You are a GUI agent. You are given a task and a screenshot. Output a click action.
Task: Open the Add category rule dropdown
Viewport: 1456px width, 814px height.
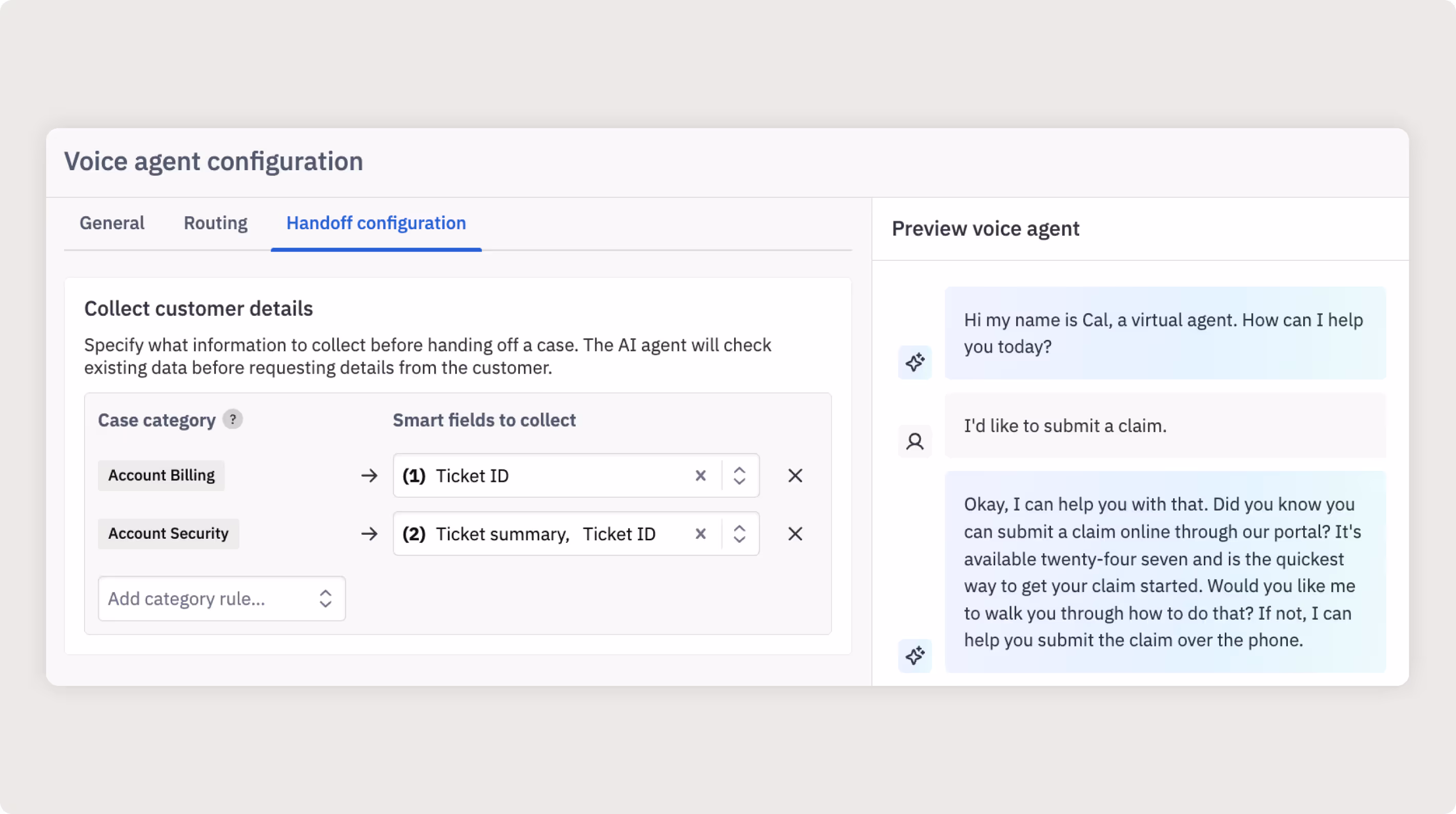point(221,599)
